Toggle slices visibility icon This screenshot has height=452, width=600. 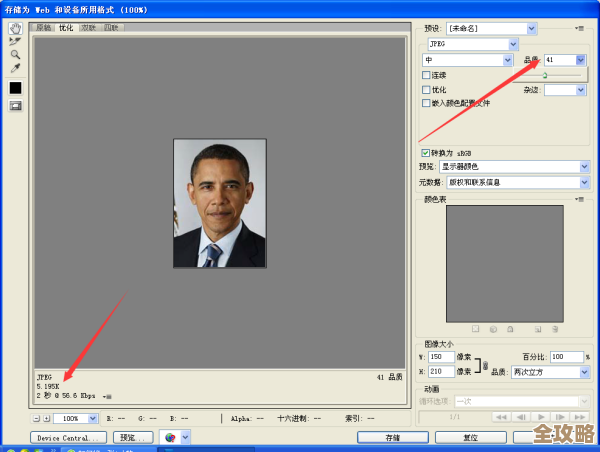15,106
